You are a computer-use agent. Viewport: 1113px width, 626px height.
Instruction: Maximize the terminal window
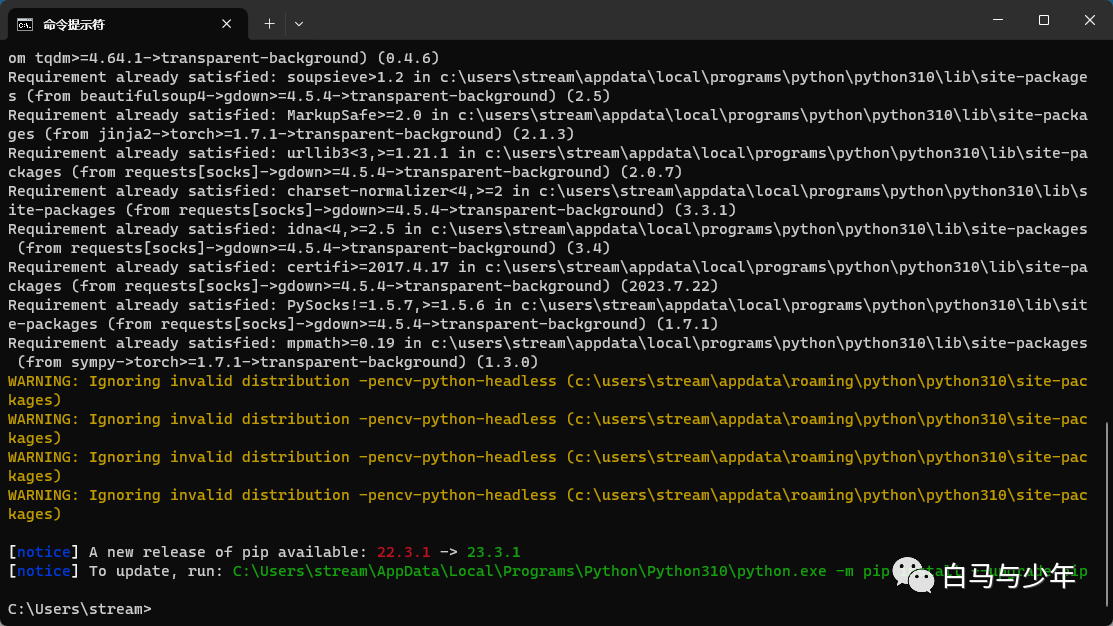[x=1043, y=20]
